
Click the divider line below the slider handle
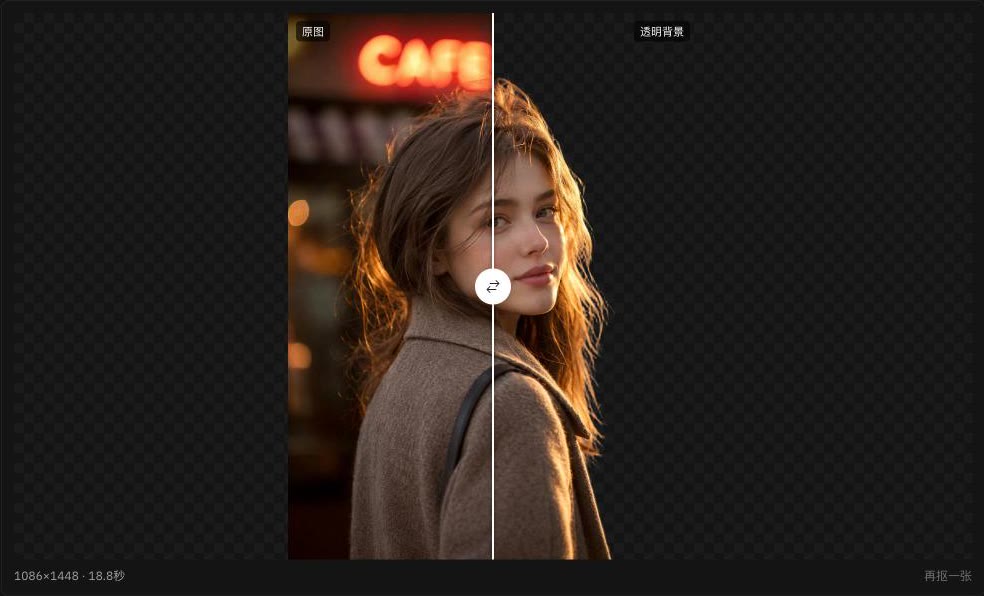point(493,432)
